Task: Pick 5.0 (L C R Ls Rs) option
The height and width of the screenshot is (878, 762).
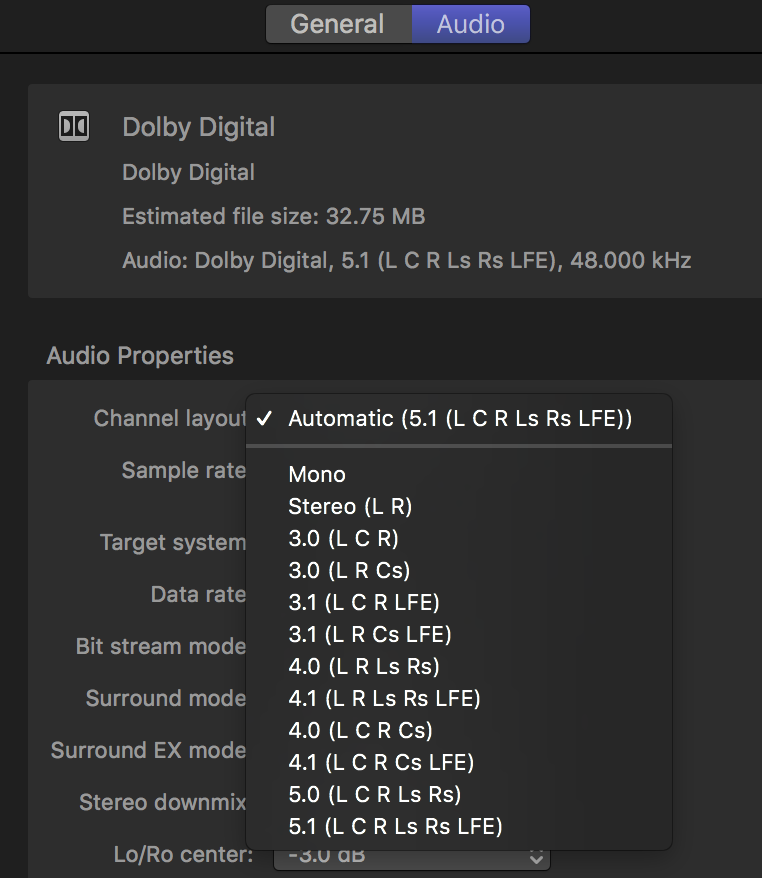Action: point(374,794)
